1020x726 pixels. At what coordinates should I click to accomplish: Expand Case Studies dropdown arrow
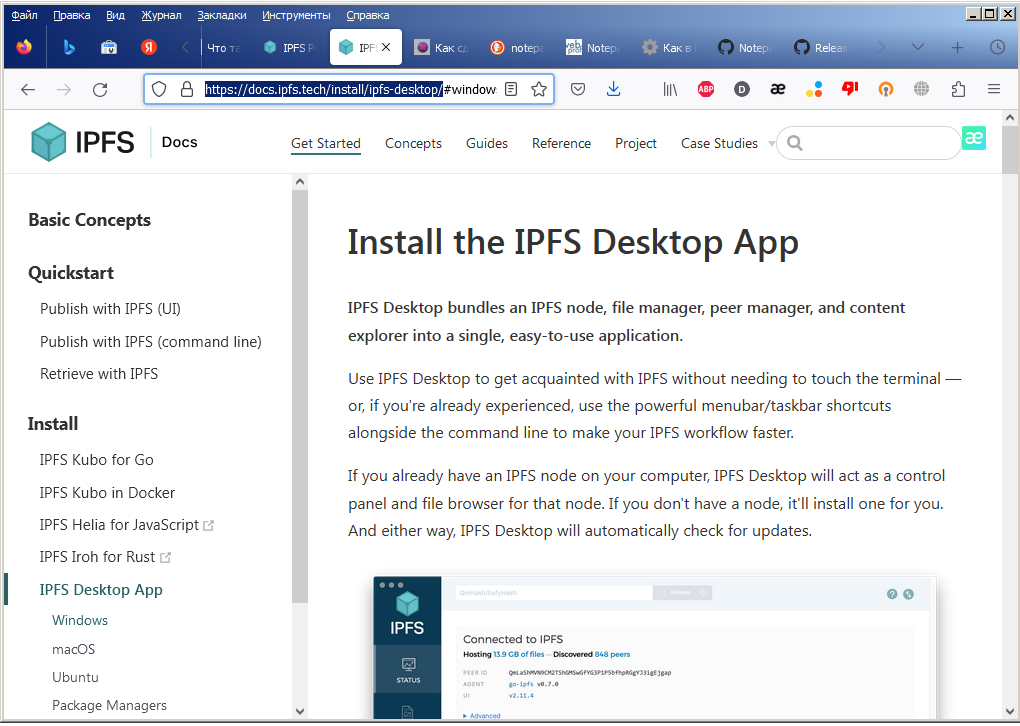pos(771,144)
